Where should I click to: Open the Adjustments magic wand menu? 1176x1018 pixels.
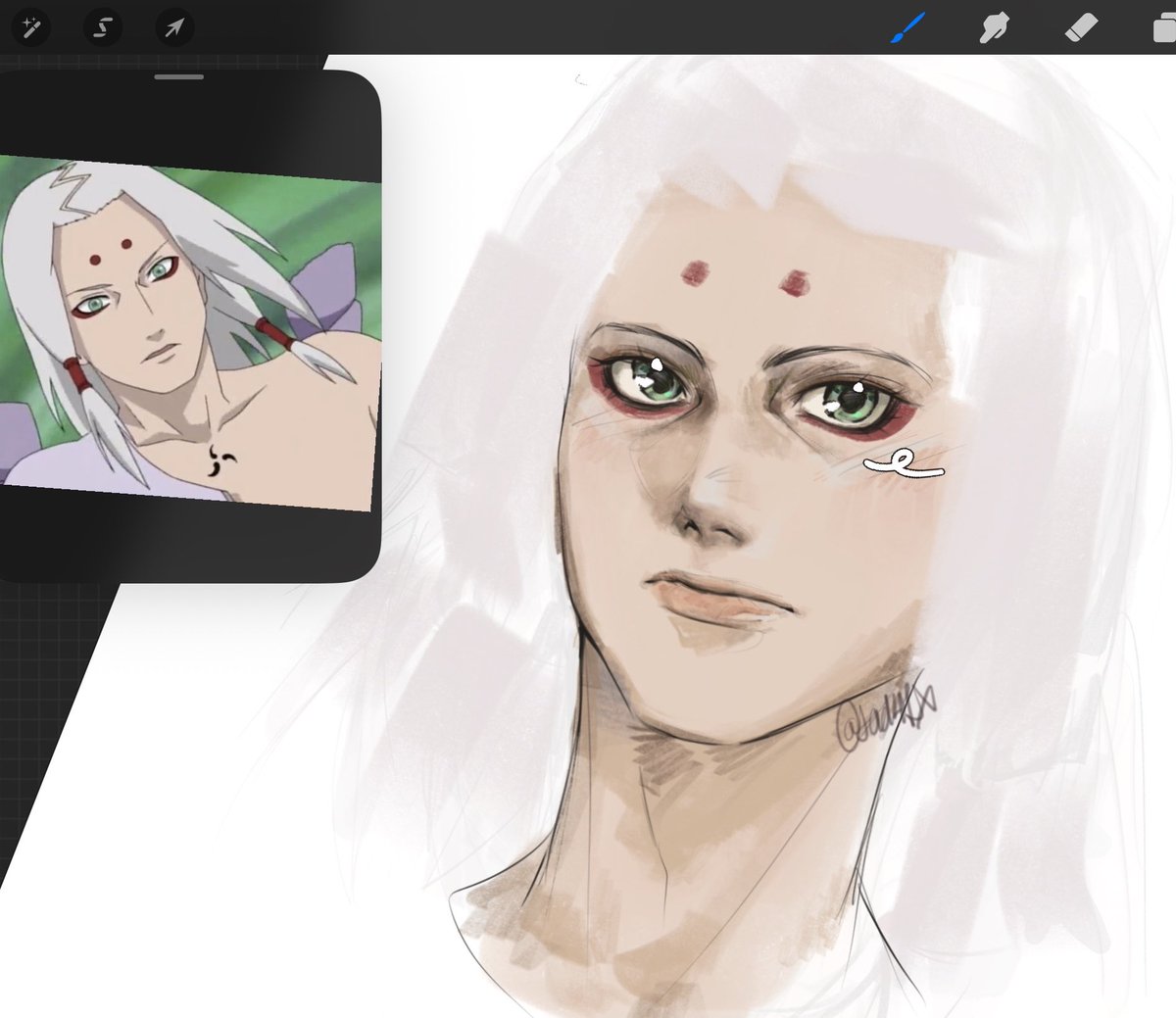pos(29,27)
